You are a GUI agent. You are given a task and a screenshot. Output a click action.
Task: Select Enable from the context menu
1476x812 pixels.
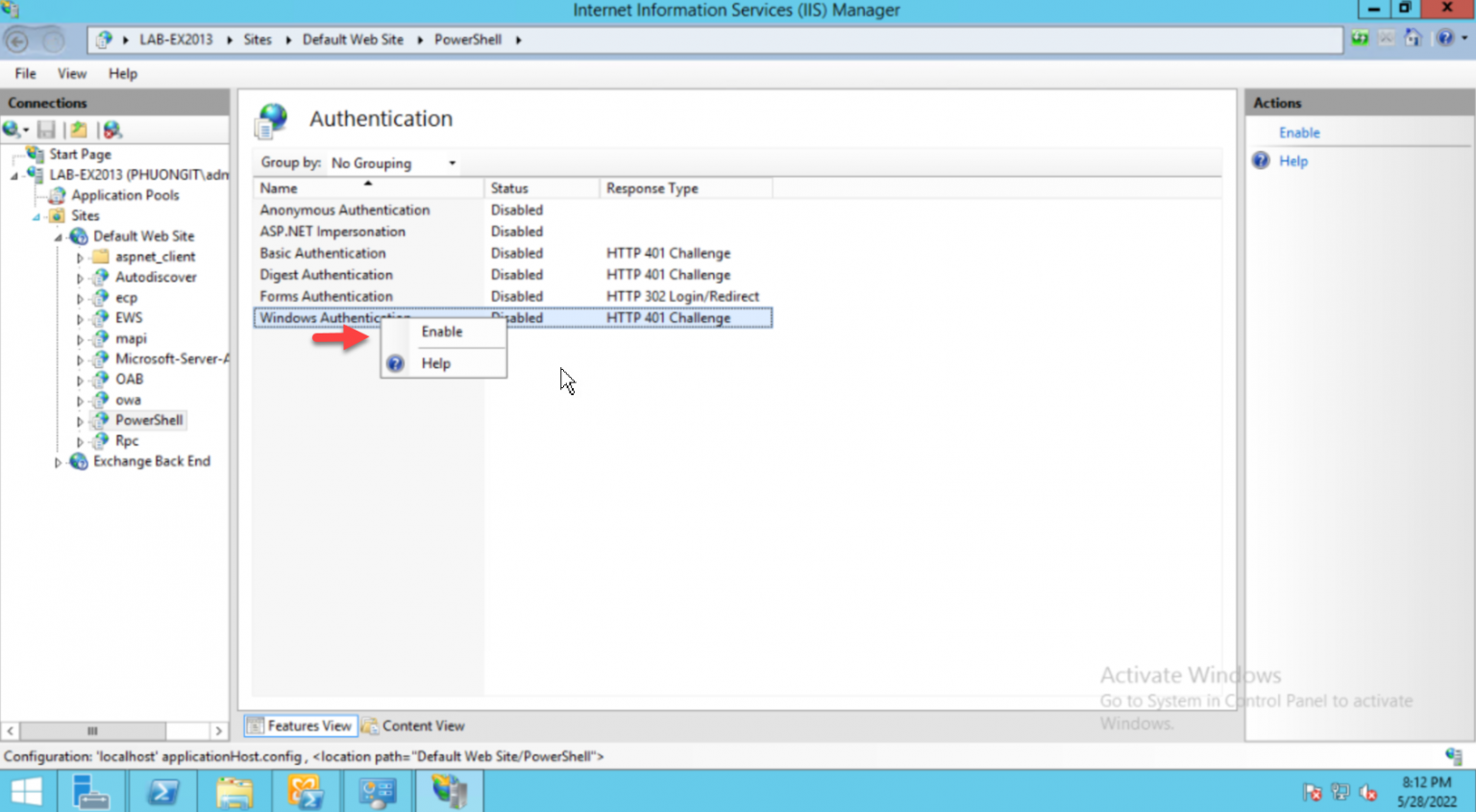tap(441, 331)
